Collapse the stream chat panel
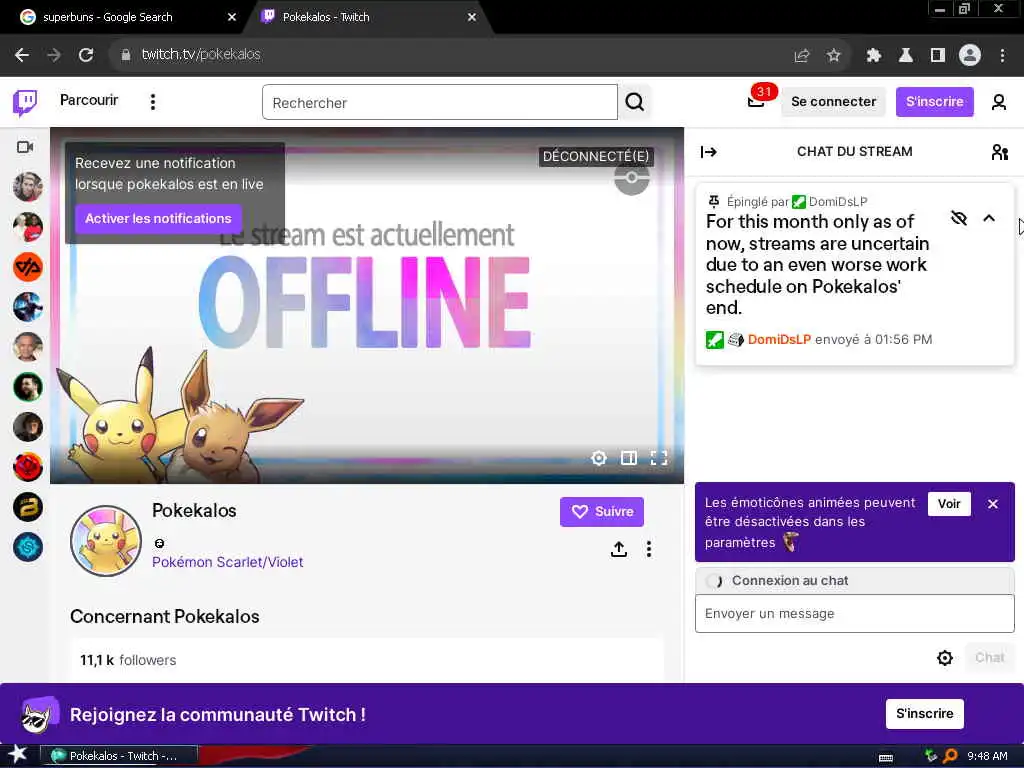 pyautogui.click(x=709, y=152)
